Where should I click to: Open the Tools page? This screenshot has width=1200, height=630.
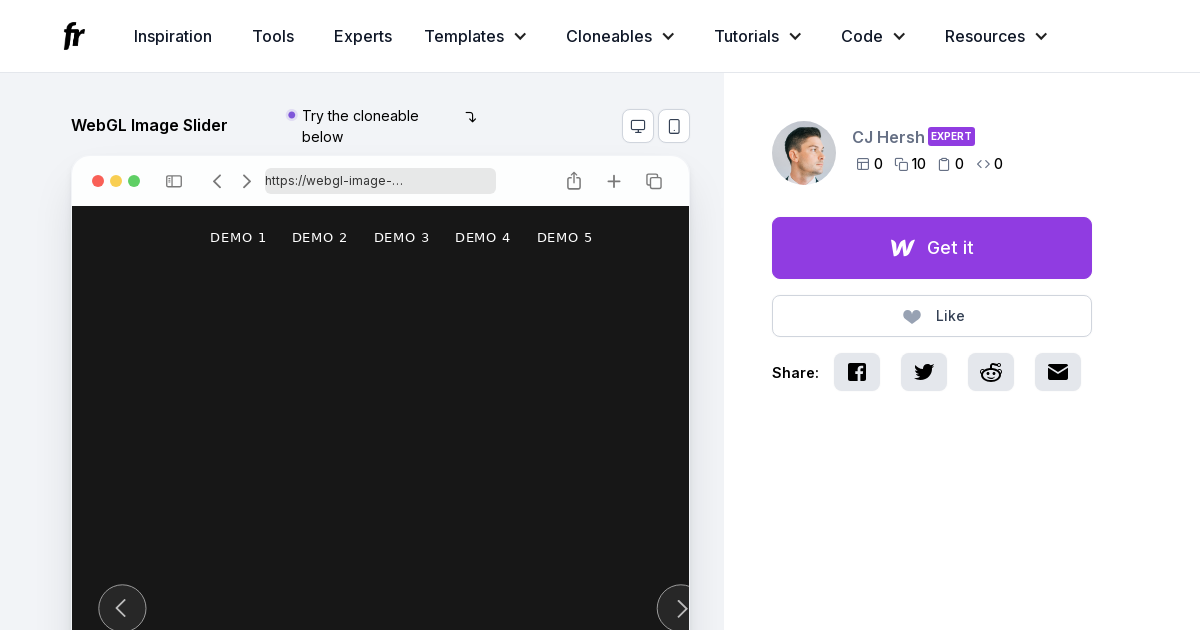(273, 36)
